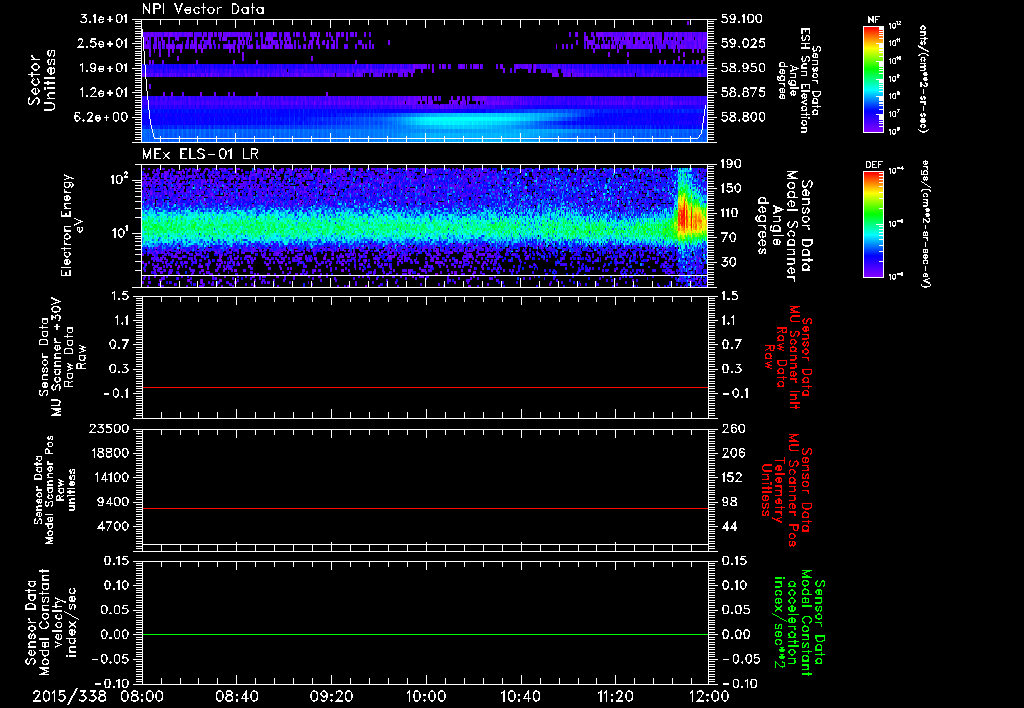Click the 10:40 time axis tick label
Image resolution: width=1024 pixels, height=708 pixels.
click(520, 696)
